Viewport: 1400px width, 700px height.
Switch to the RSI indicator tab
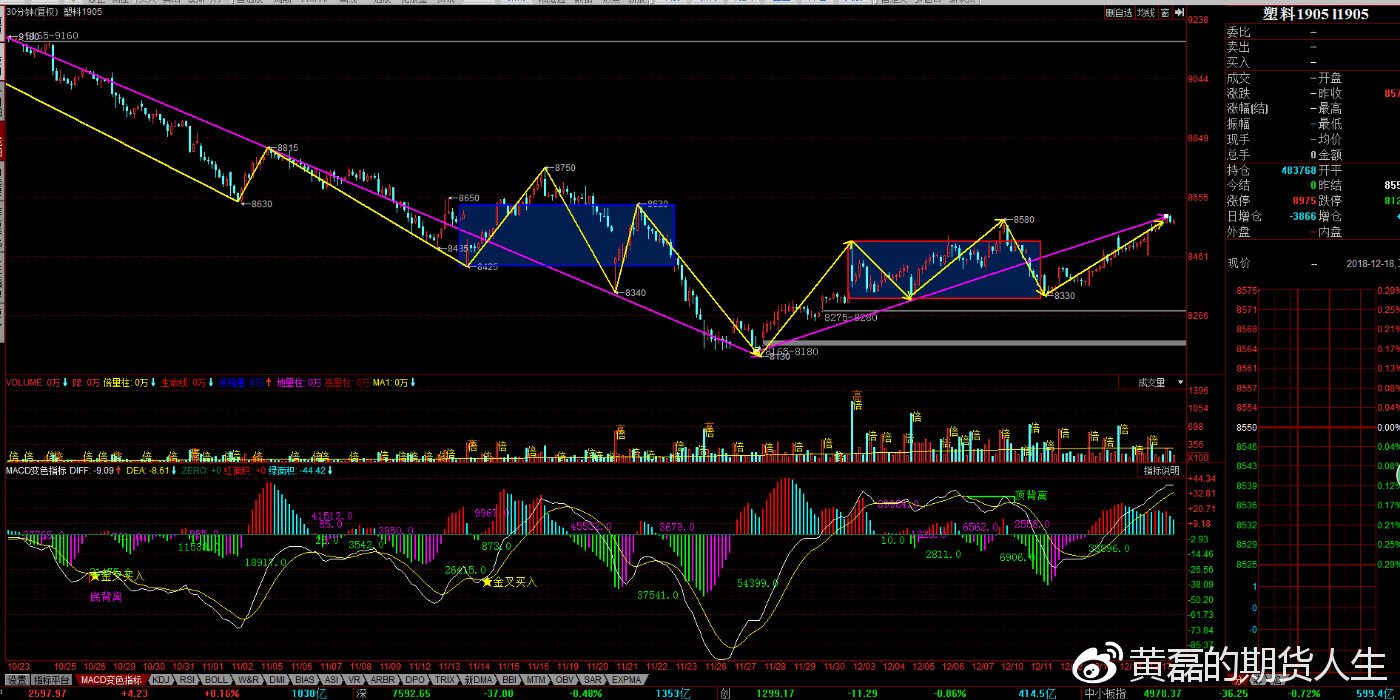pos(187,679)
